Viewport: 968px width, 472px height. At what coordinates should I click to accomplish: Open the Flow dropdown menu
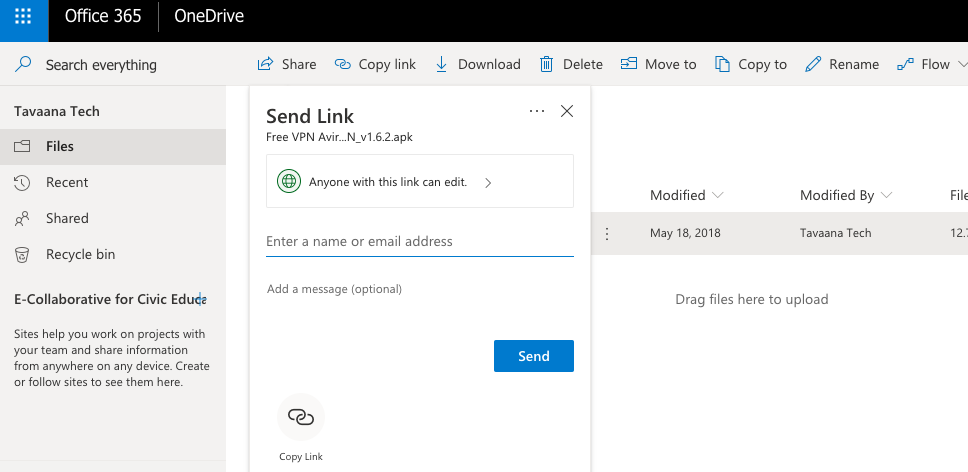(932, 64)
